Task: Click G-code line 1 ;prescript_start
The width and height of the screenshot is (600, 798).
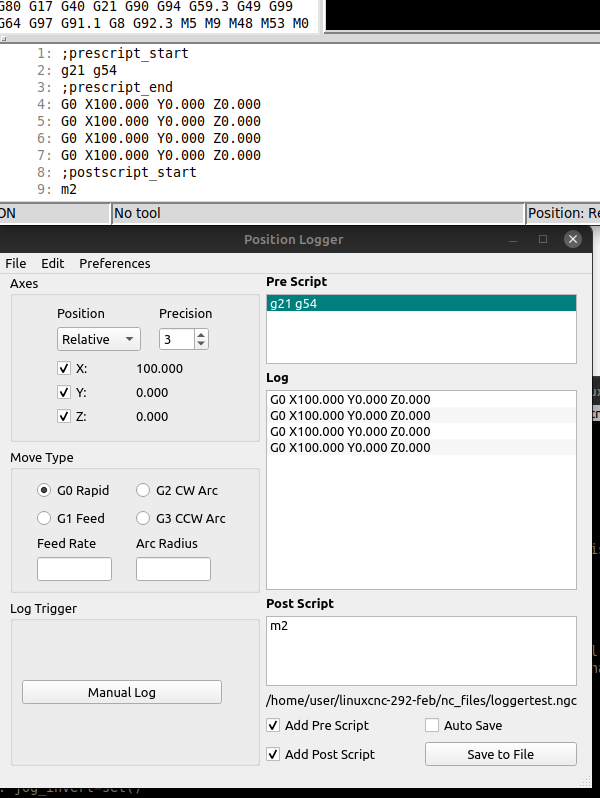Action: (x=125, y=53)
